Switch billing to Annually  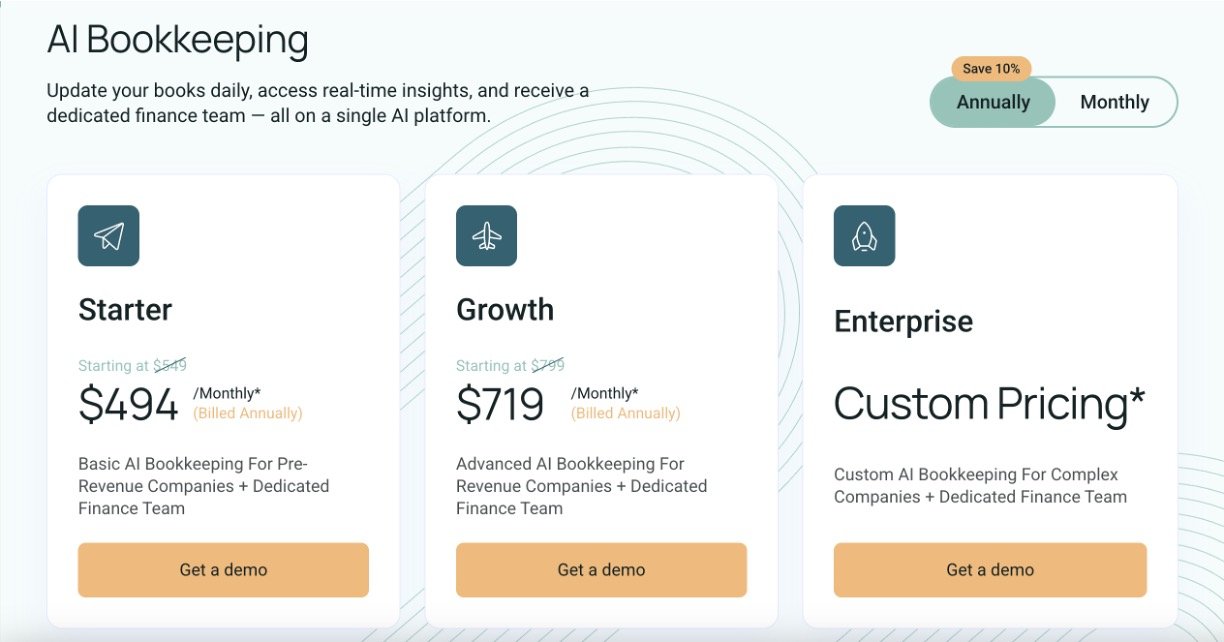pyautogui.click(x=993, y=102)
